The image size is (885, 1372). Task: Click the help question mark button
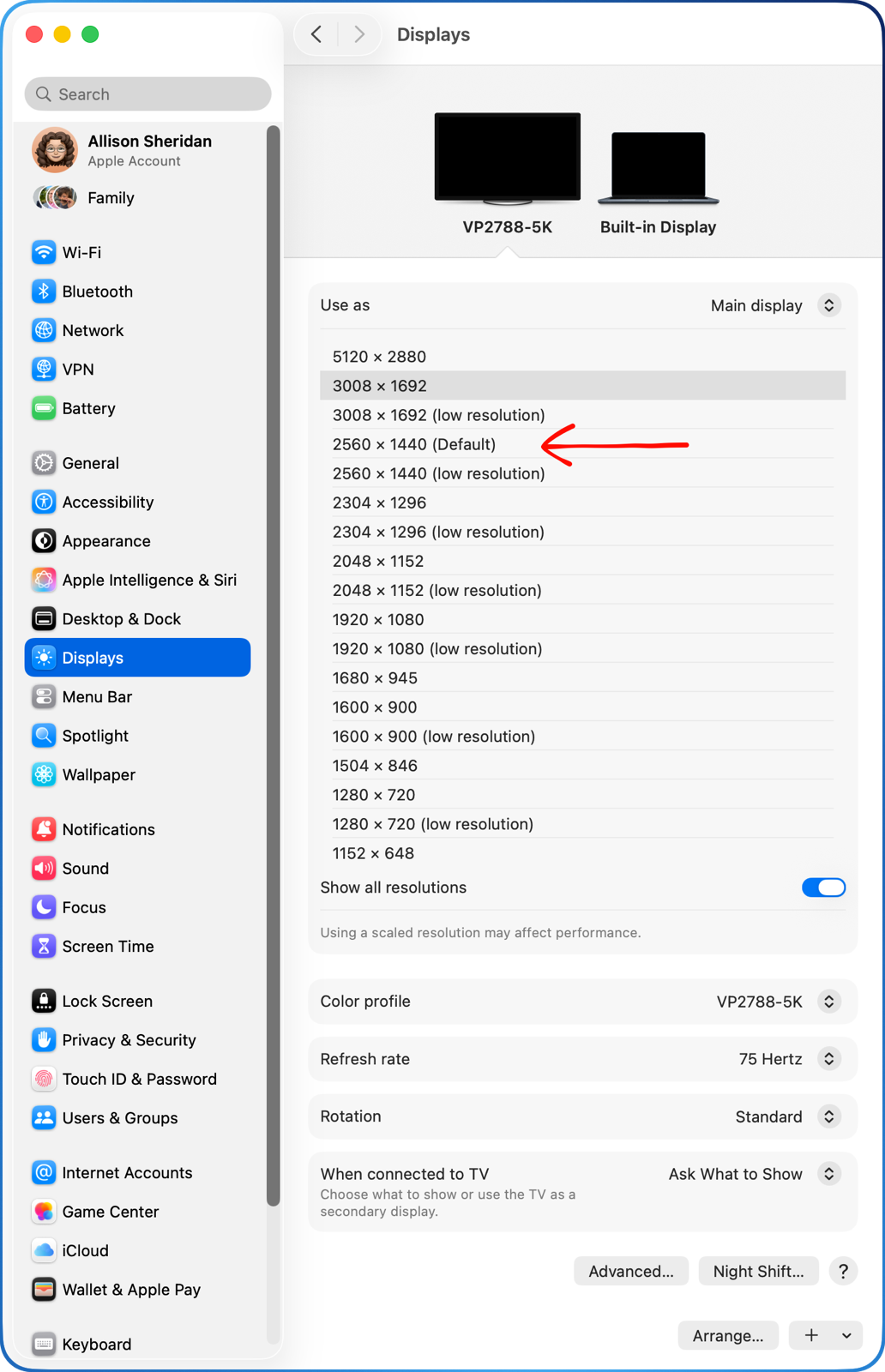[843, 1272]
